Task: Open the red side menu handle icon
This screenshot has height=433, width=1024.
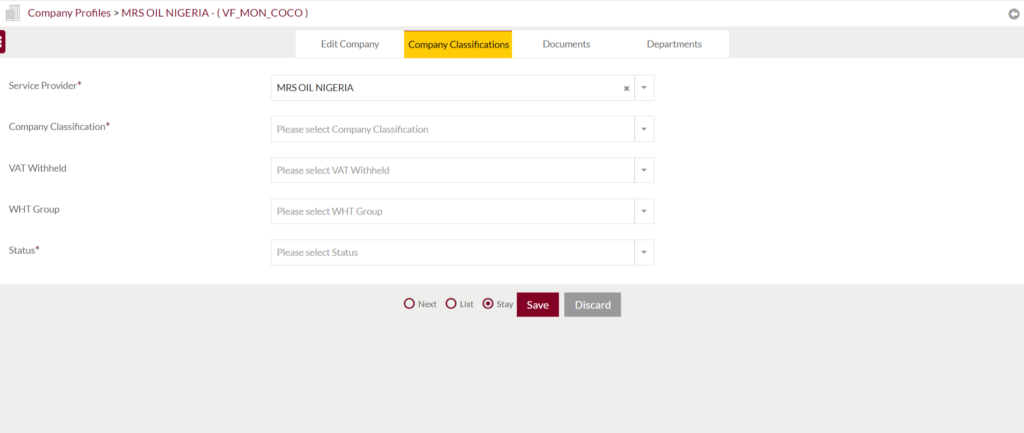Action: point(3,42)
